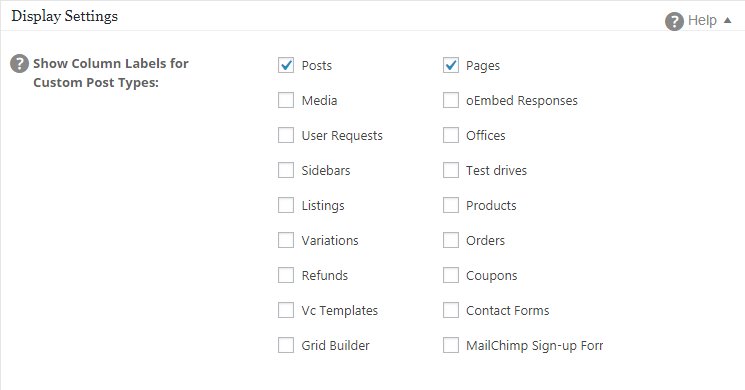The image size is (745, 390).
Task: Check the Orders checkbox
Action: pyautogui.click(x=451, y=240)
